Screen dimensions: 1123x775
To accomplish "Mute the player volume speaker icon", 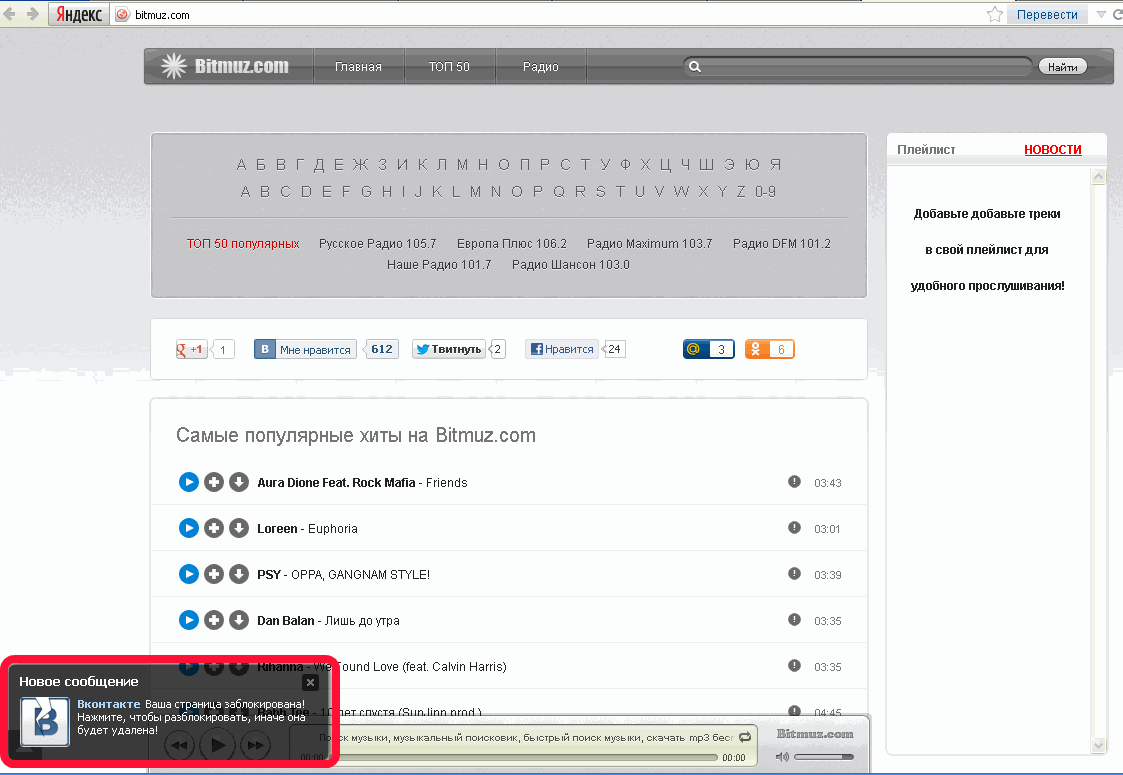I will (782, 757).
